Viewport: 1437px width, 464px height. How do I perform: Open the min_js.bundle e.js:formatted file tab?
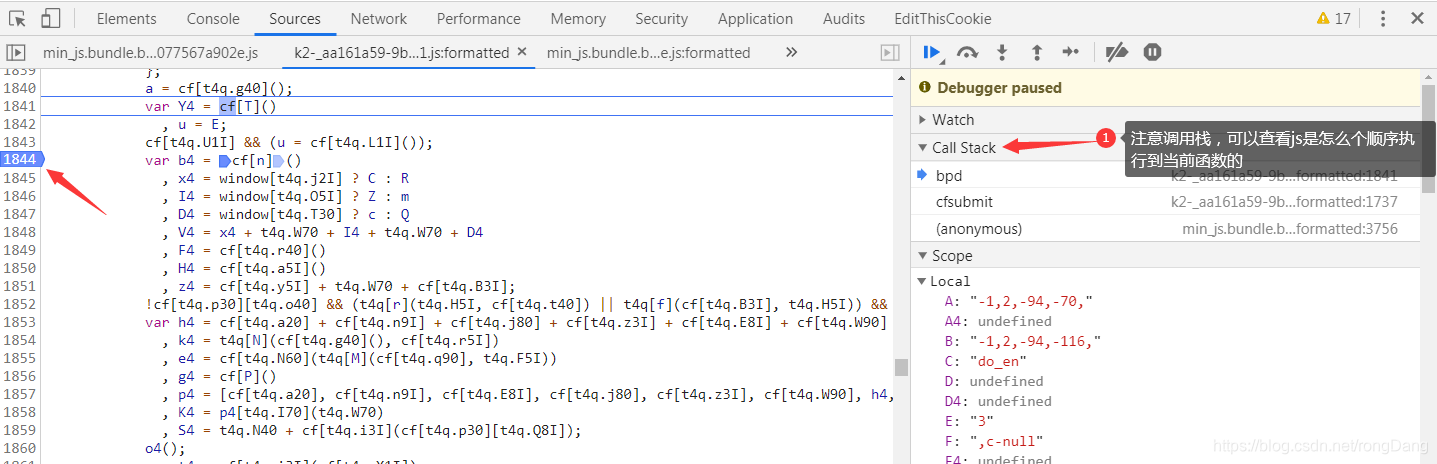pyautogui.click(x=648, y=53)
